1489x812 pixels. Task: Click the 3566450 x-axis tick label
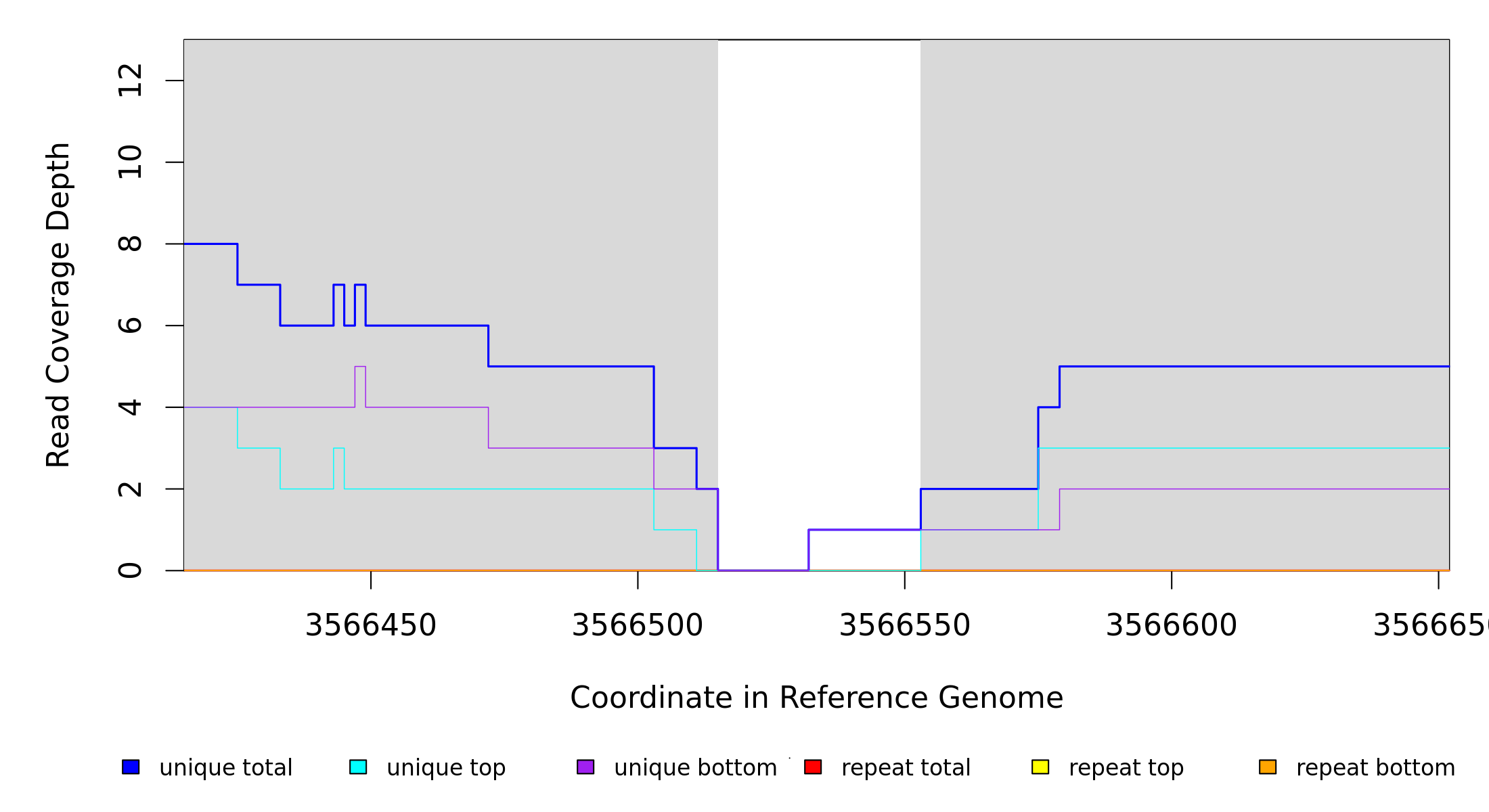click(371, 625)
